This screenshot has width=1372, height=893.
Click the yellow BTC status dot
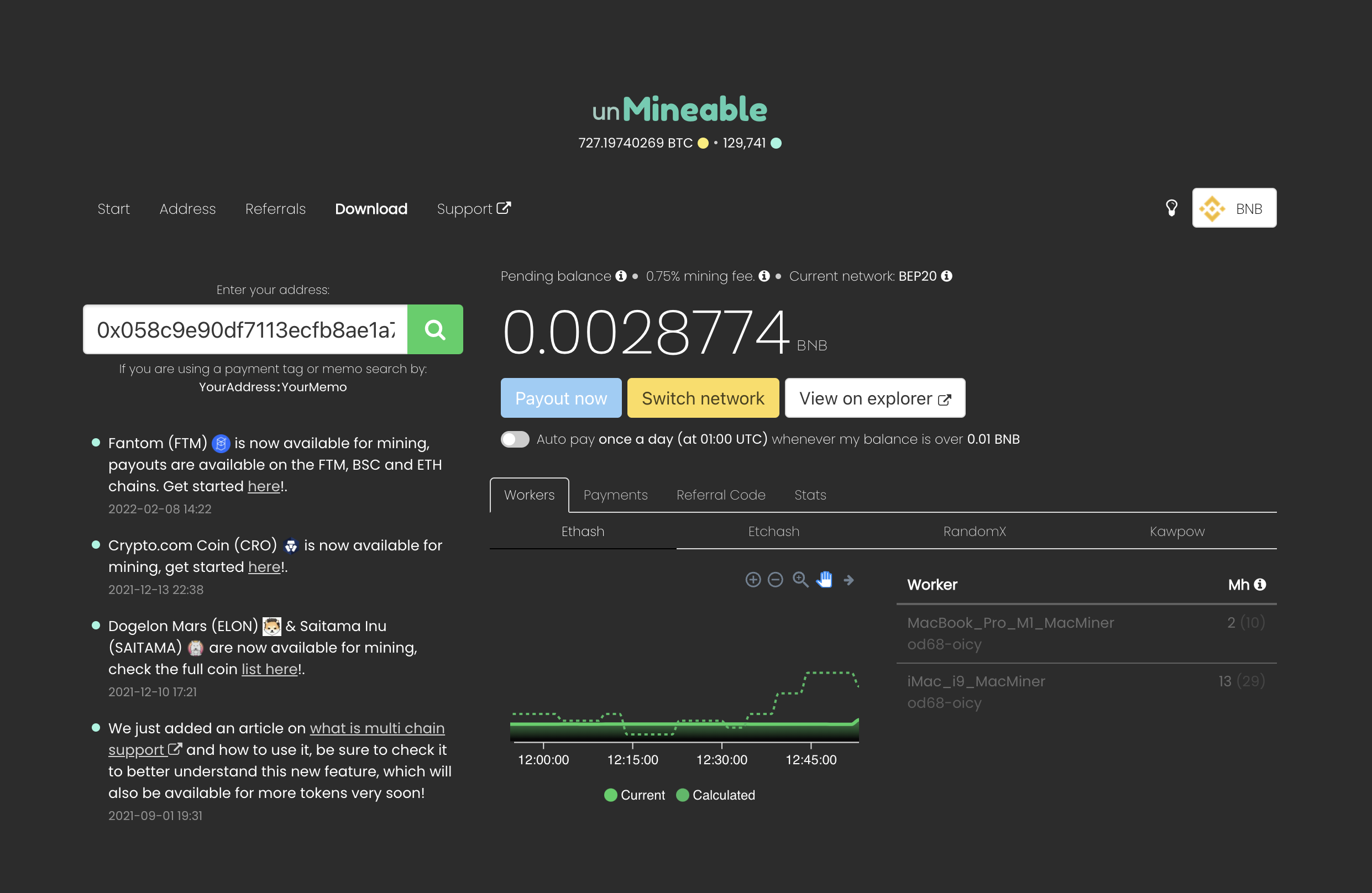[703, 143]
